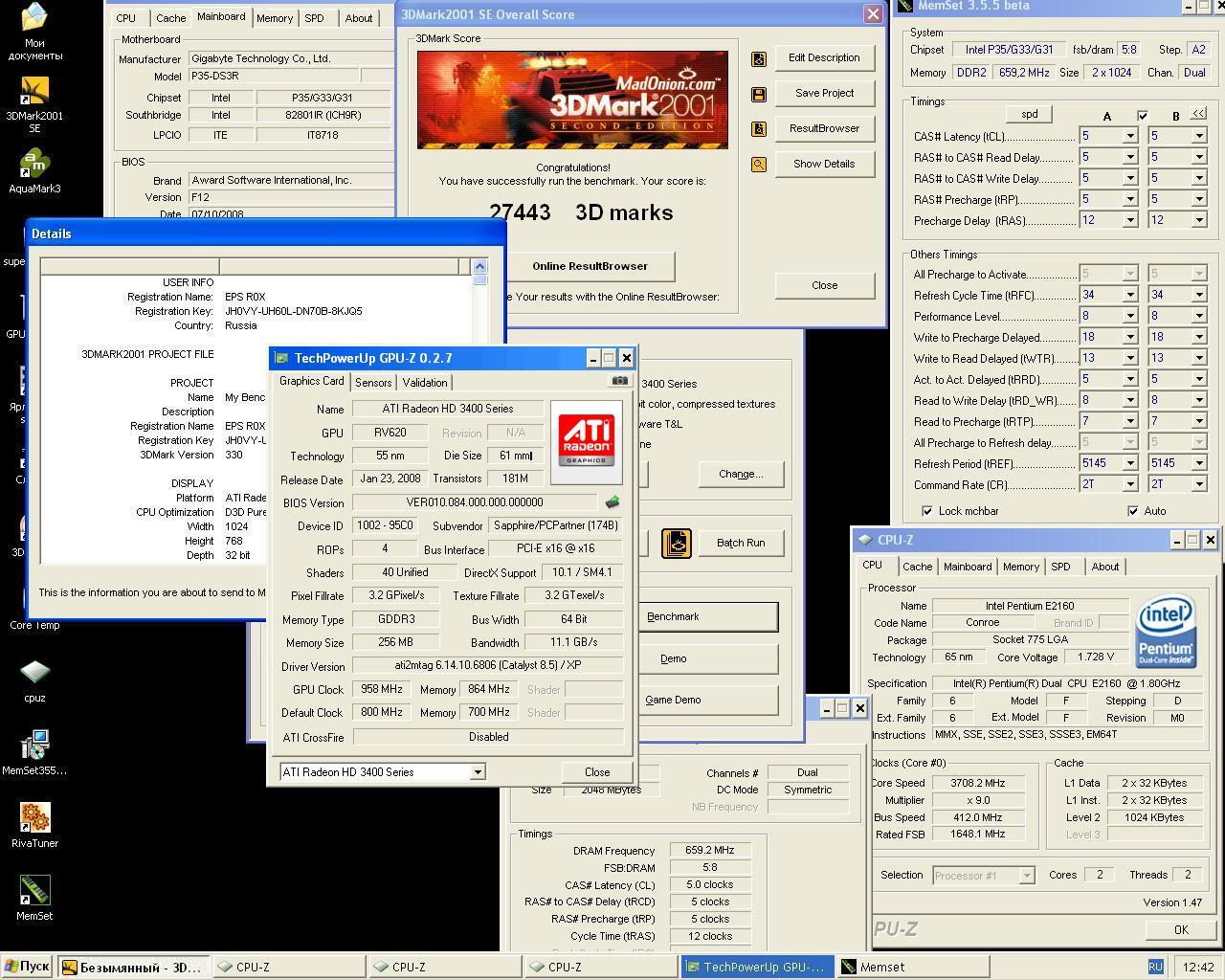This screenshot has width=1225, height=980.
Task: Click the CPU-Z title bar icon
Action: (865, 540)
